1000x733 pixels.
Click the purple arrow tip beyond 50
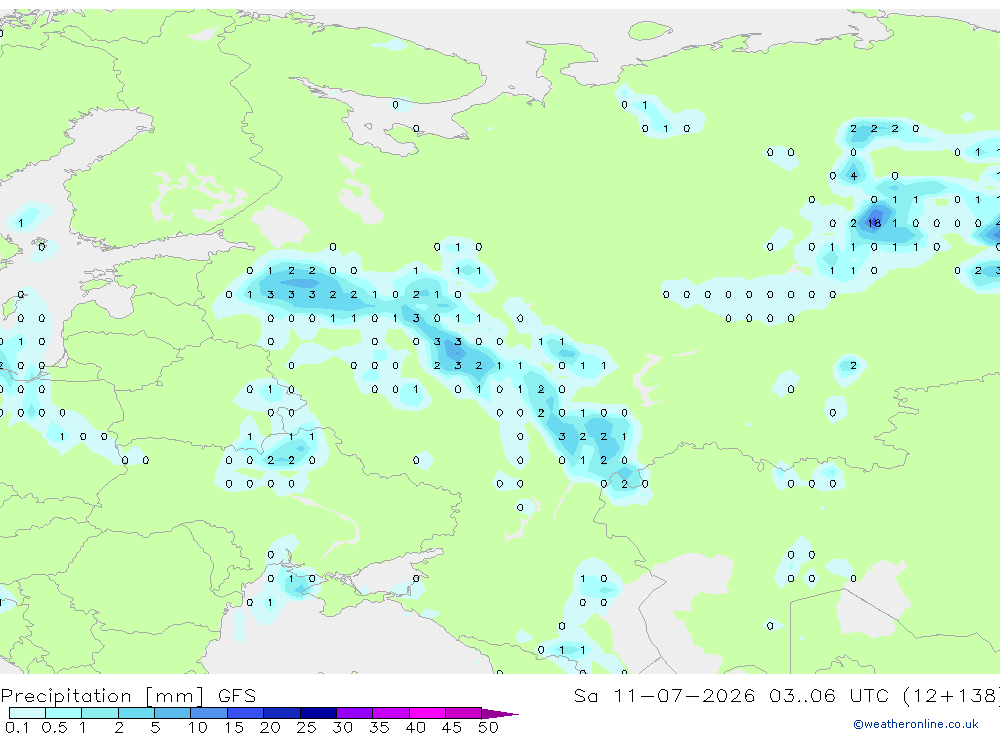click(500, 714)
